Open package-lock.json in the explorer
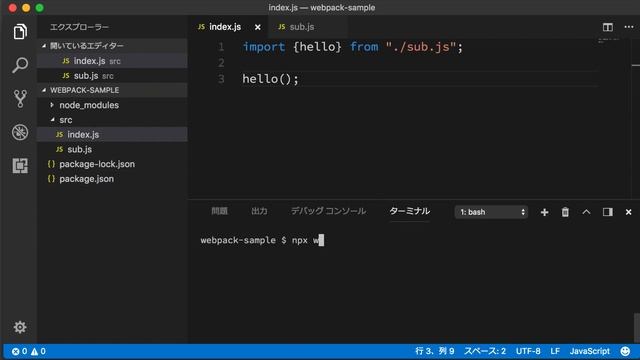 pyautogui.click(x=112, y=164)
